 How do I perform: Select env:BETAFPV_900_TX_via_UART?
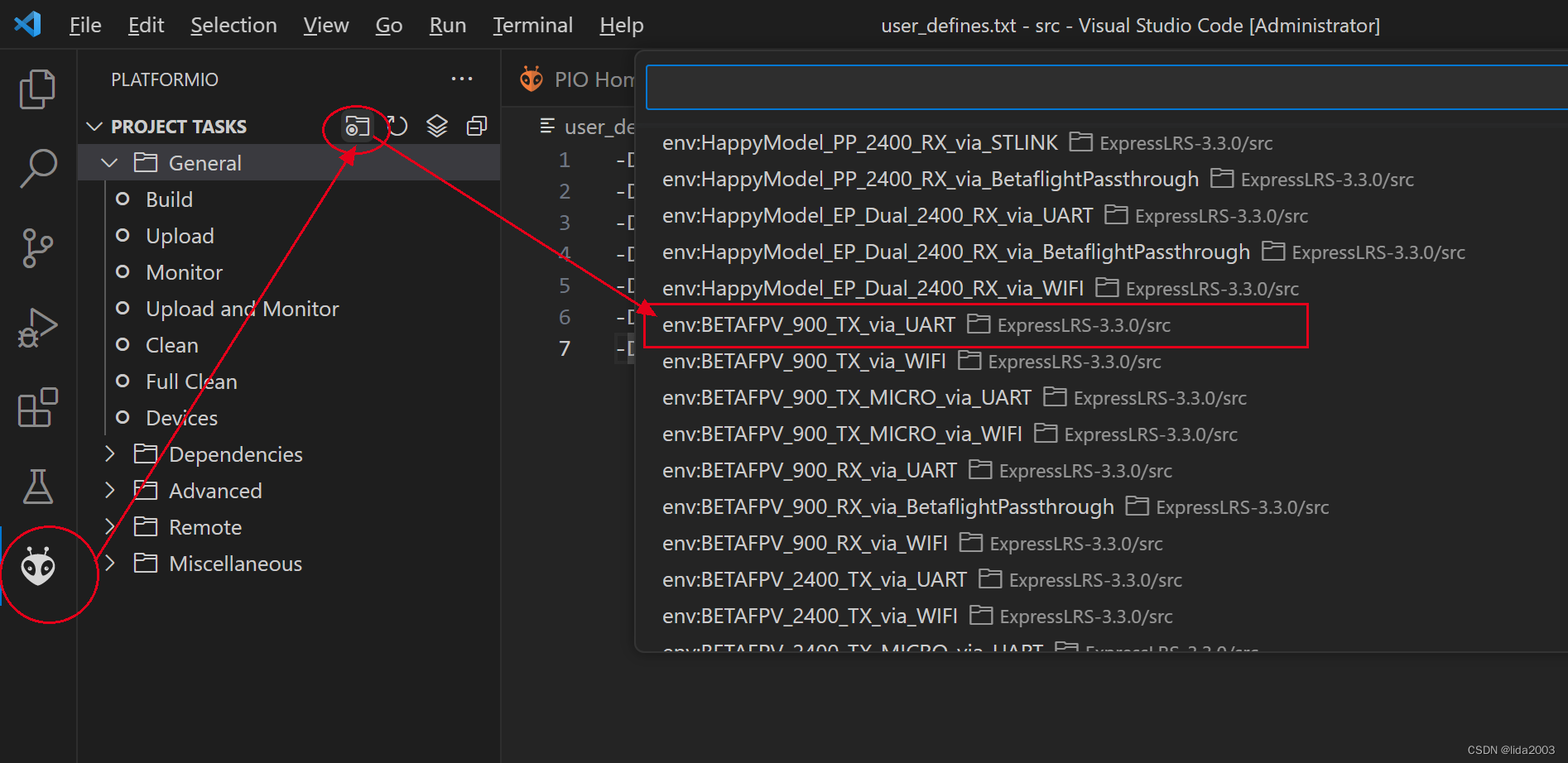point(1102,325)
